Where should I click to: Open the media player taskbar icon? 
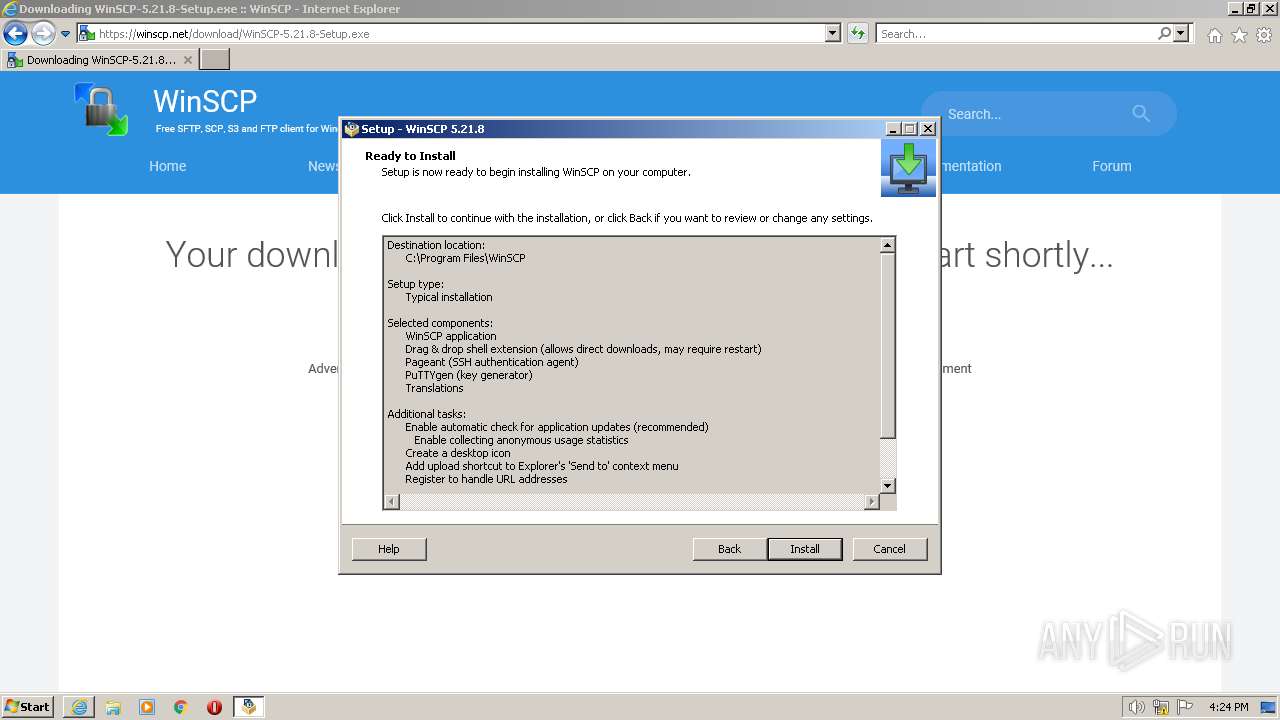coord(147,707)
